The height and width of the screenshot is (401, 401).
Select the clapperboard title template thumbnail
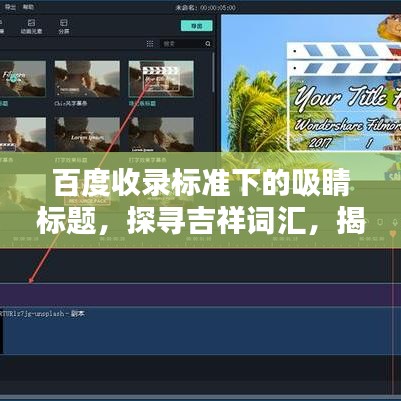[x=161, y=79]
